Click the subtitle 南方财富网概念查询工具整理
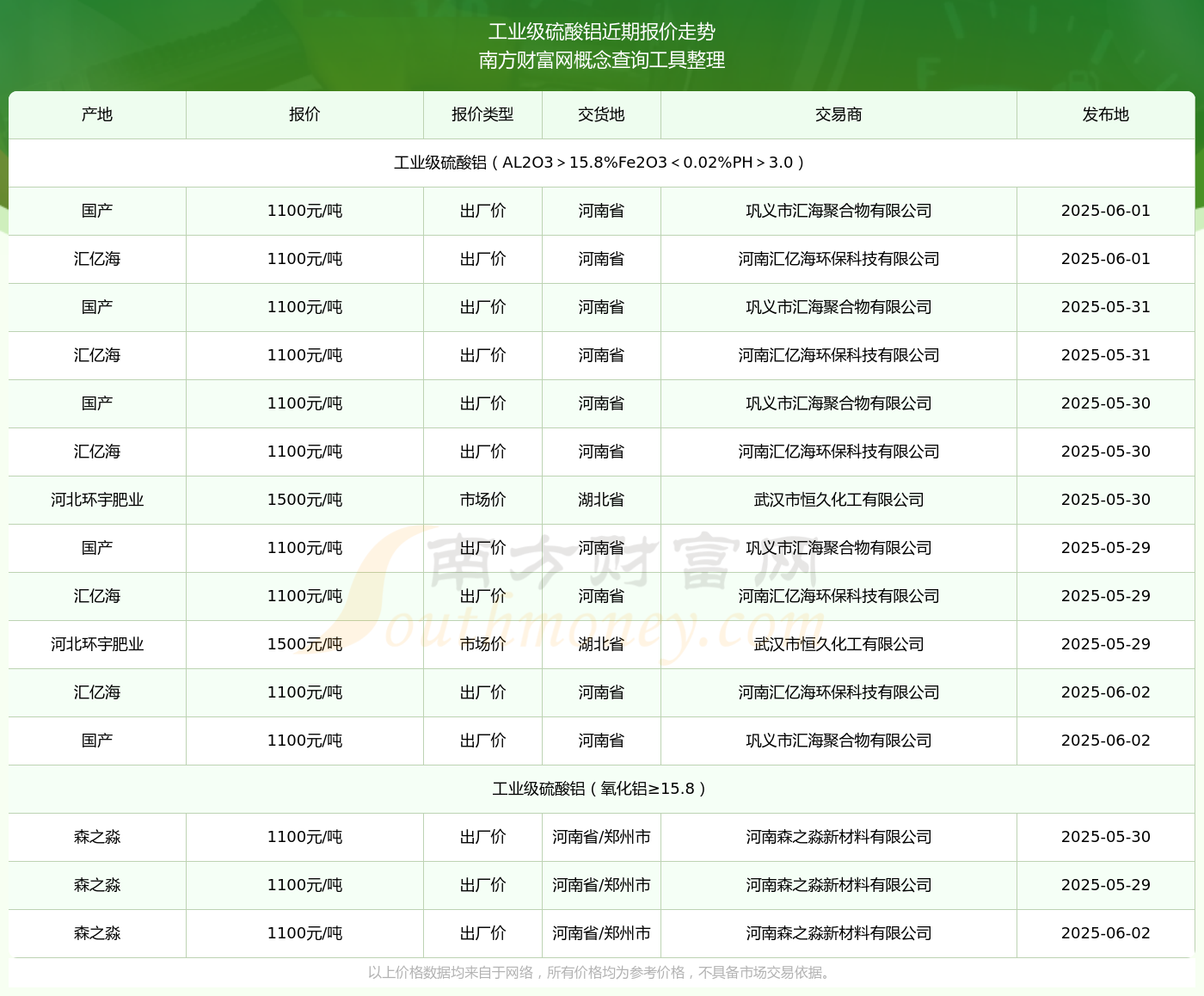Screen dimensions: 1204x996 tap(602, 60)
